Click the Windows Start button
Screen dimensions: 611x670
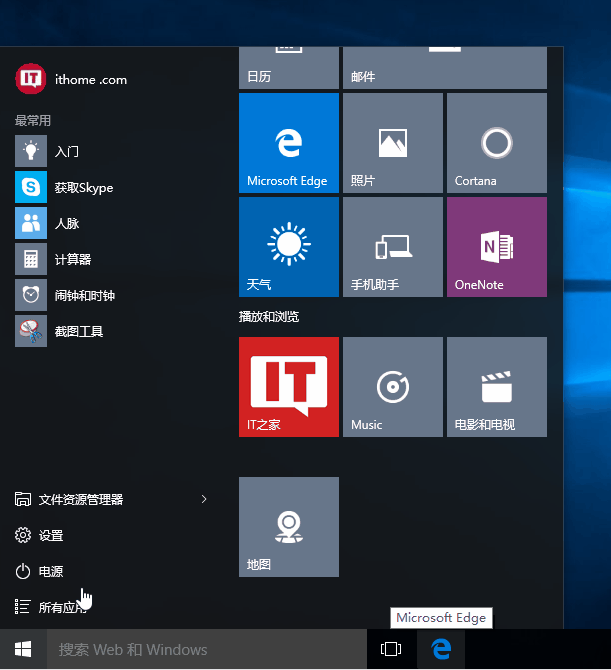pos(22,649)
